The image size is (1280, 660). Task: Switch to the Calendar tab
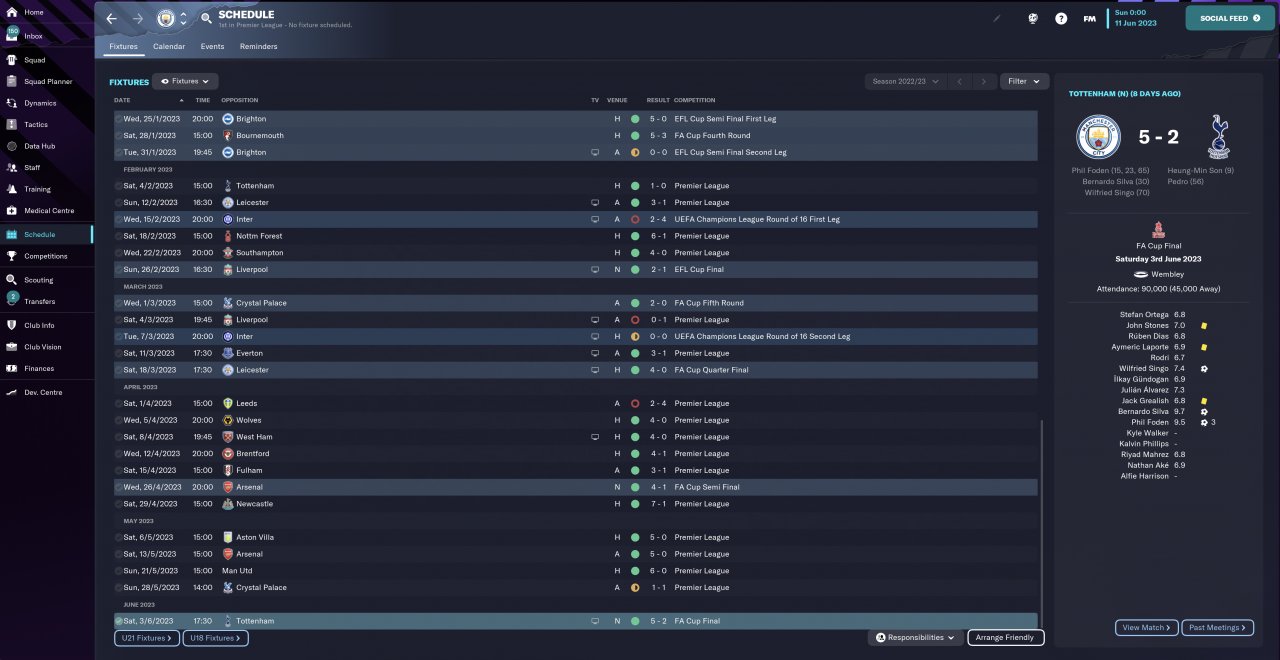pos(169,47)
